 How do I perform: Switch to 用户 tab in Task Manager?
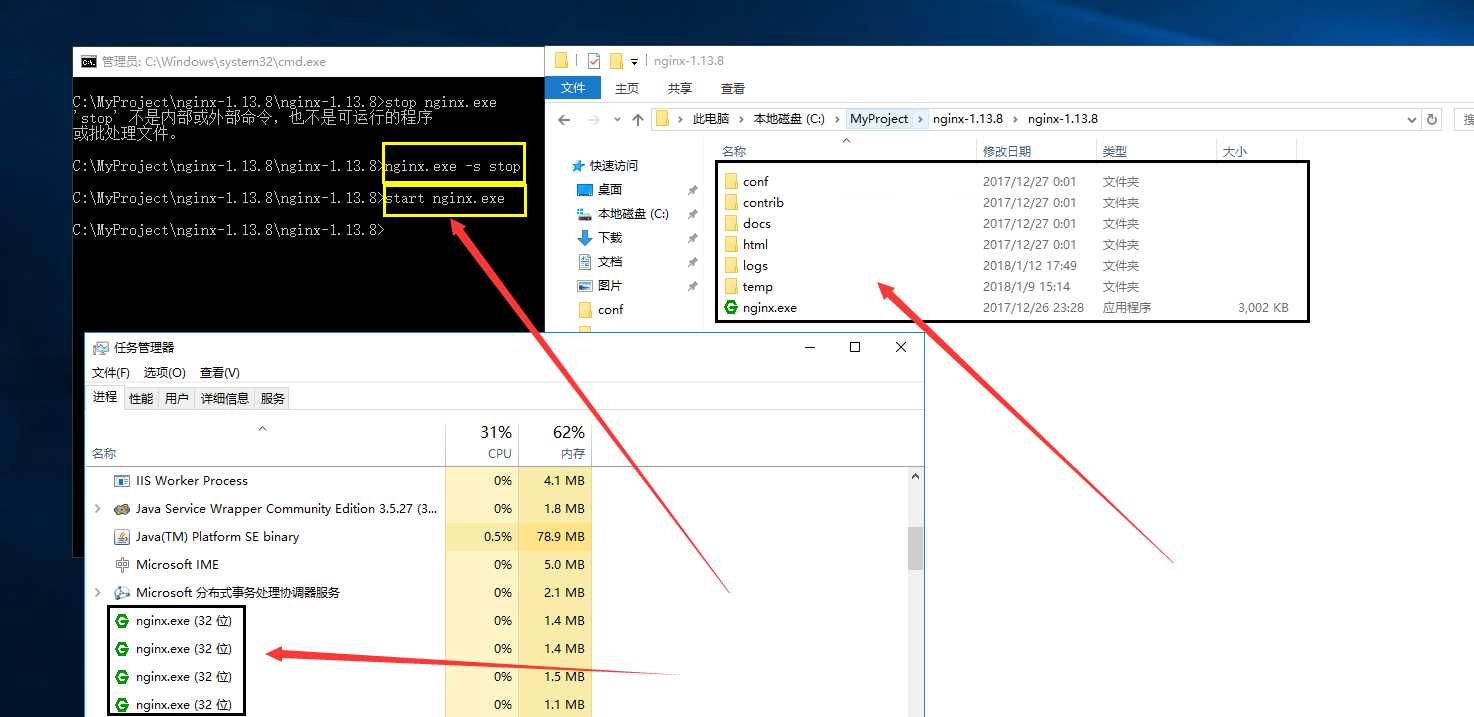click(177, 398)
